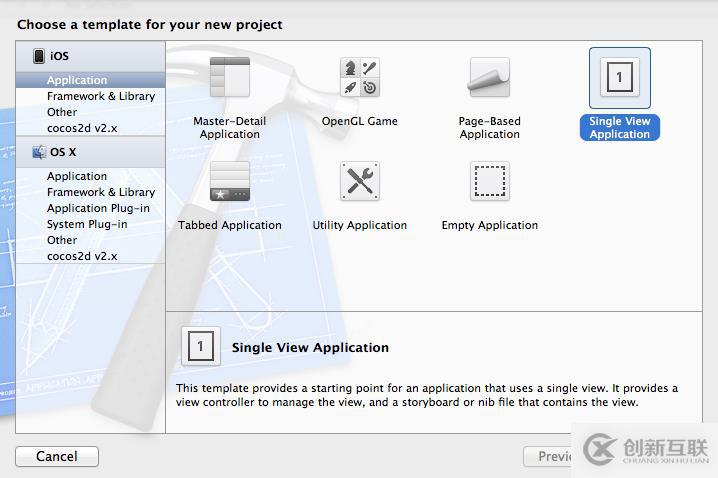Screen dimensions: 718x478
Task: Select the Utility Application template icon
Action: (x=360, y=181)
